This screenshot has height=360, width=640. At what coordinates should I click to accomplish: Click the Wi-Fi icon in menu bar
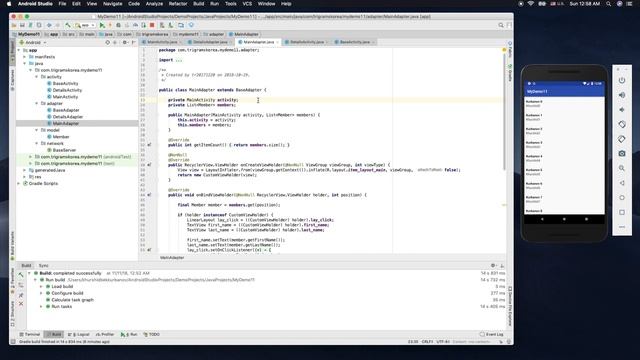(531, 4)
